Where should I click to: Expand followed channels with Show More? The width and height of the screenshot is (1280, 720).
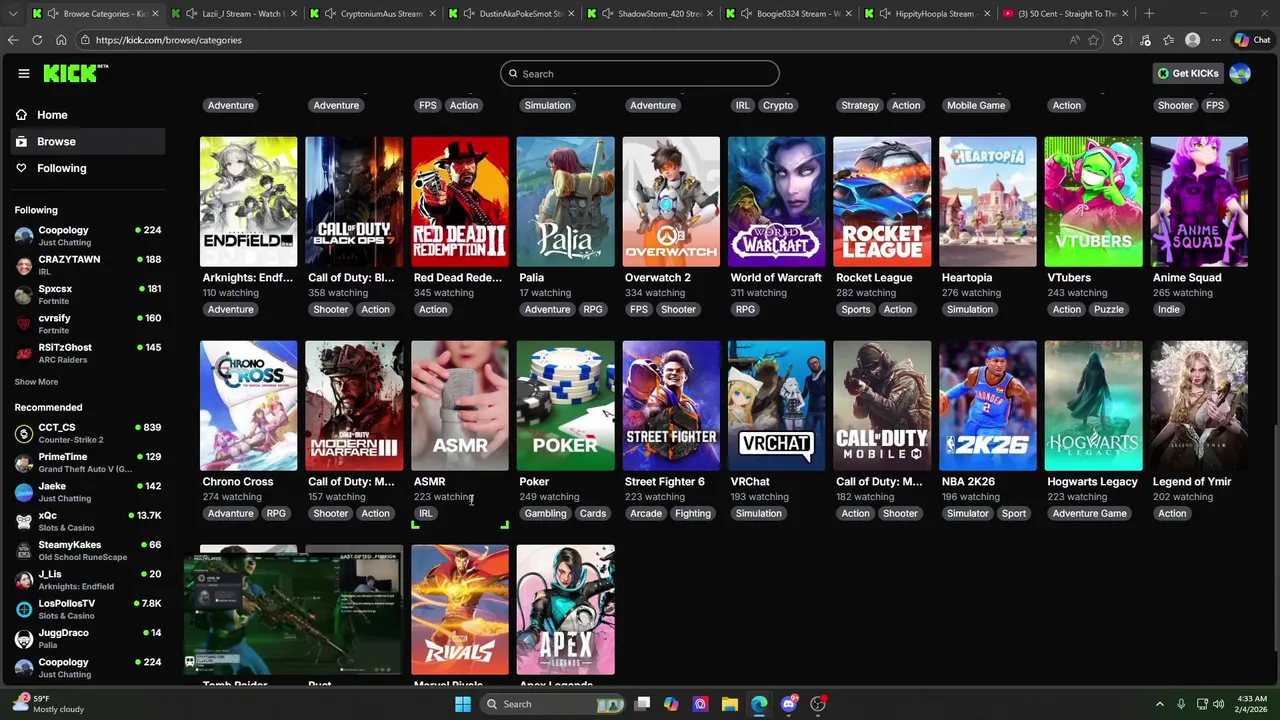coord(36,382)
